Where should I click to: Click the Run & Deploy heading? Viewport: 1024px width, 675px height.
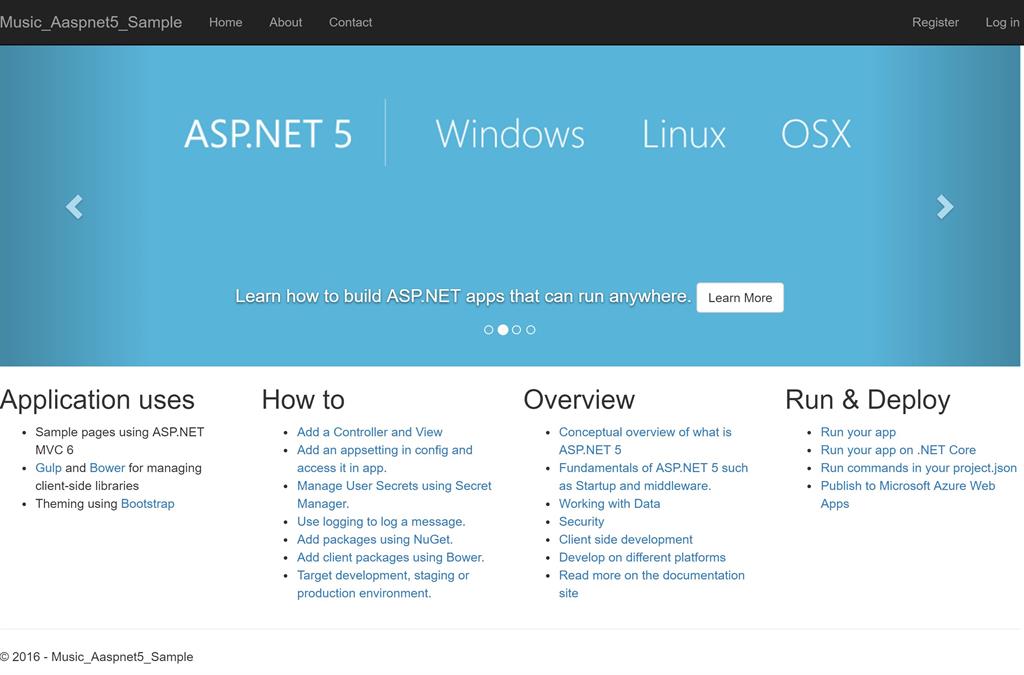pos(867,400)
